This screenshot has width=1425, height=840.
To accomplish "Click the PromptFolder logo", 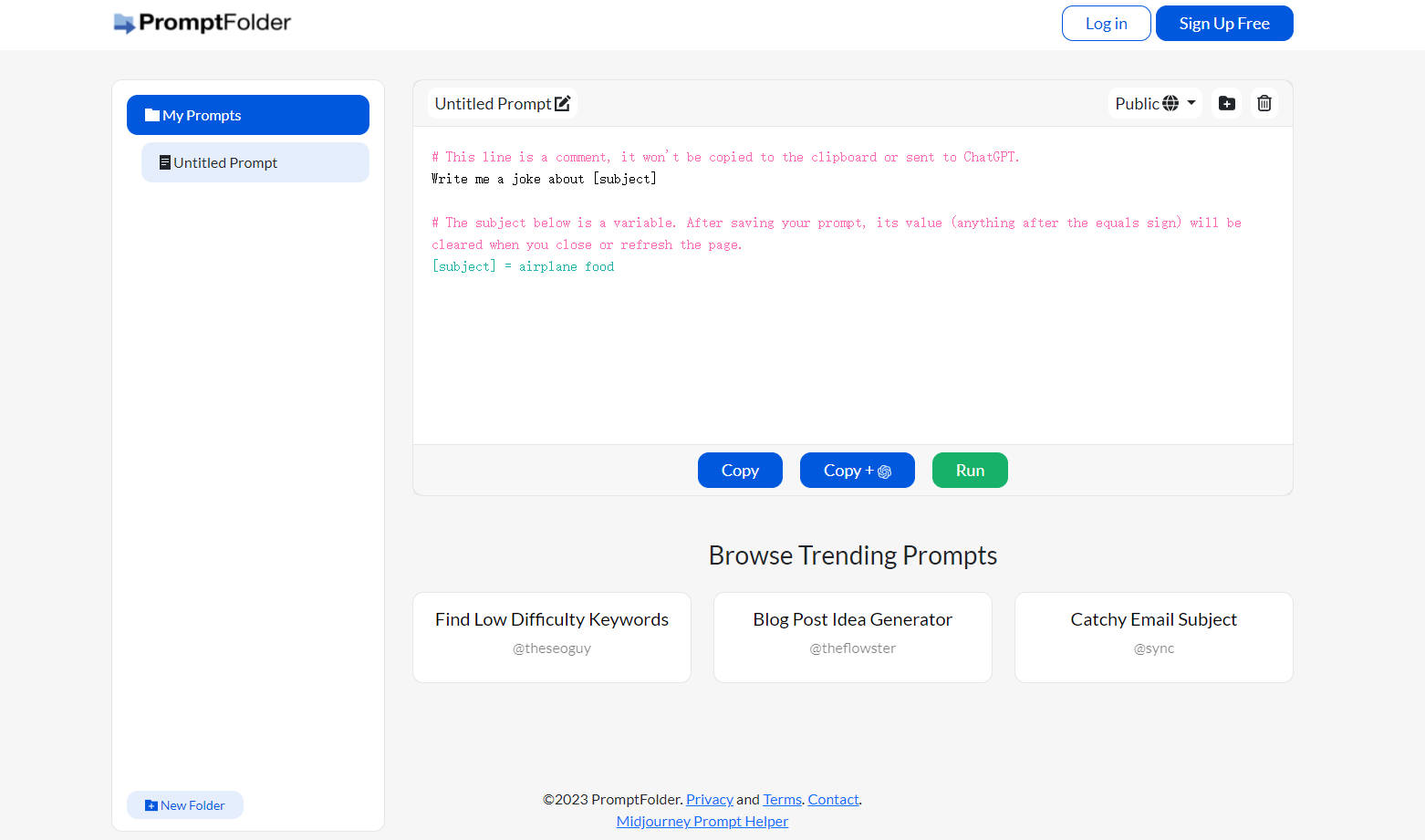I will pos(203,23).
